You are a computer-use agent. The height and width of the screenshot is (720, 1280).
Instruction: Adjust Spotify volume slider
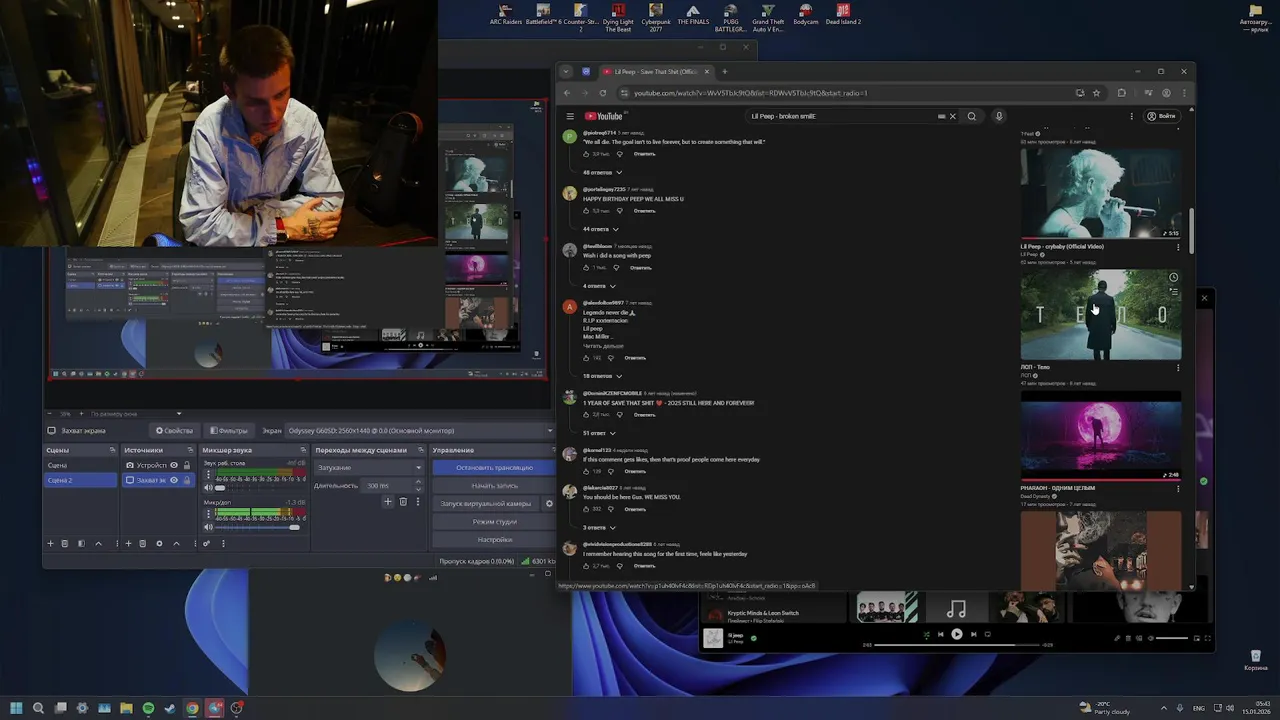[x=1172, y=638]
